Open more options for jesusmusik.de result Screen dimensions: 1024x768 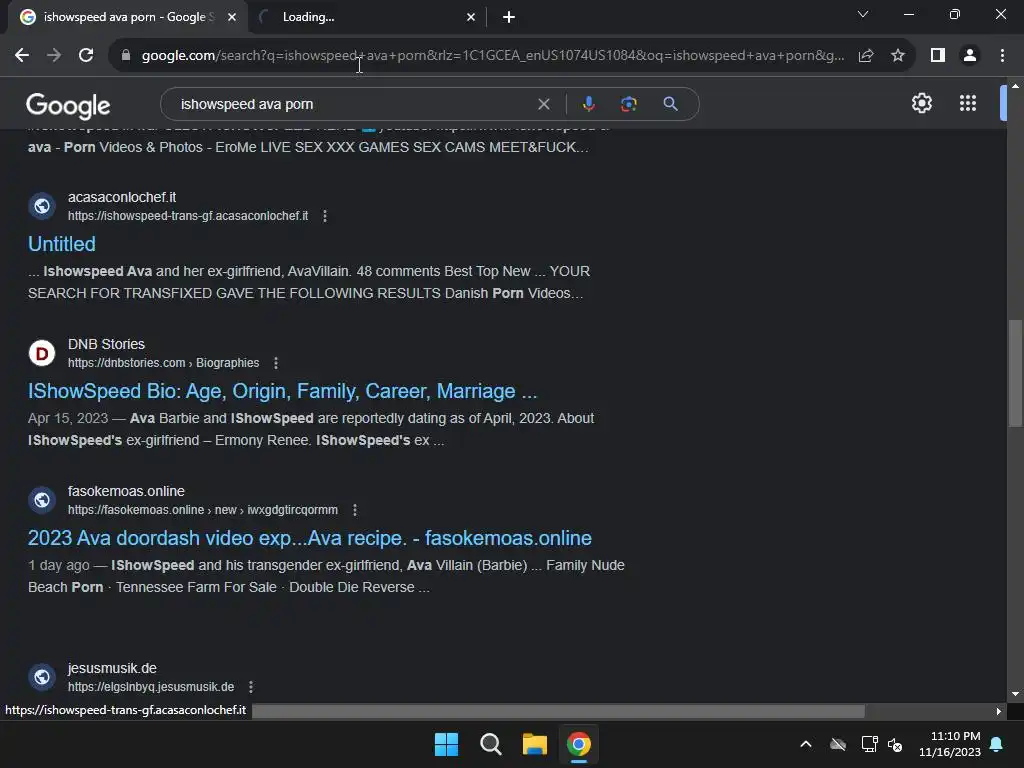click(x=251, y=687)
